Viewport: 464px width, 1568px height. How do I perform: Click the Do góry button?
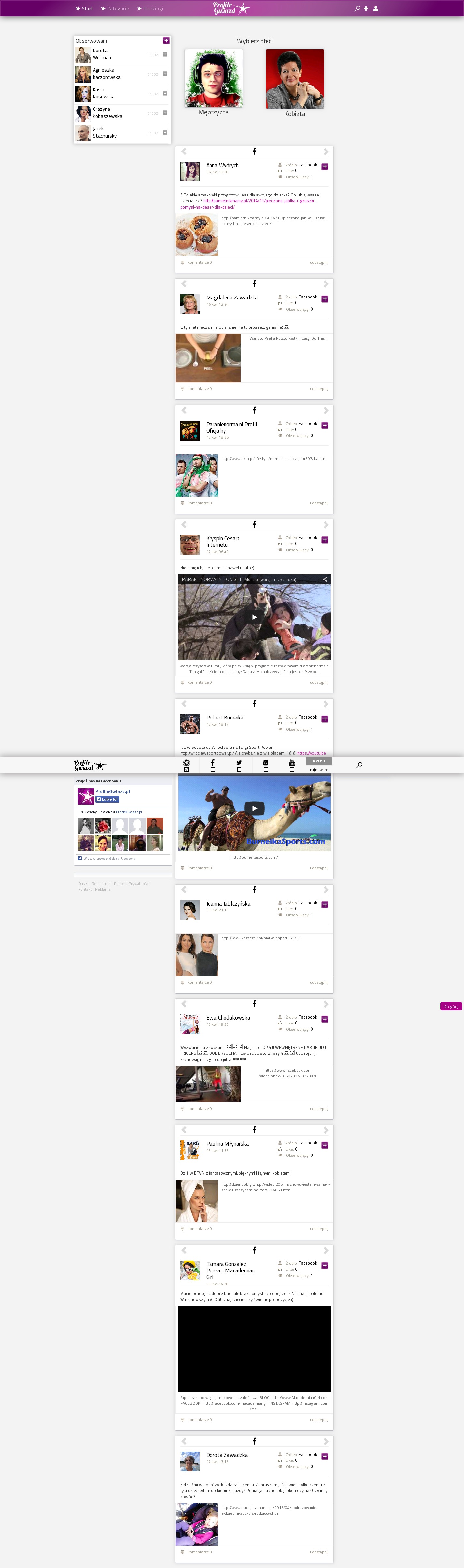[451, 1006]
